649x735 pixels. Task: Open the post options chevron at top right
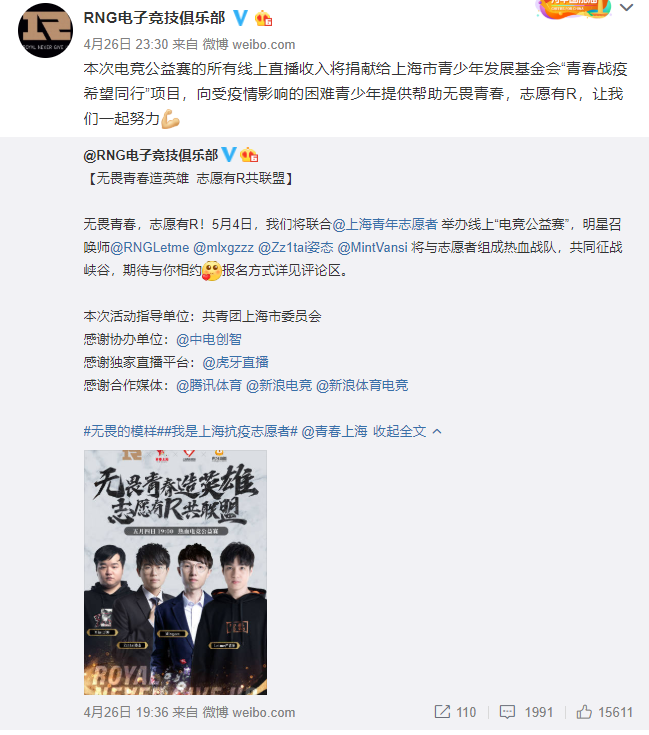[x=627, y=8]
